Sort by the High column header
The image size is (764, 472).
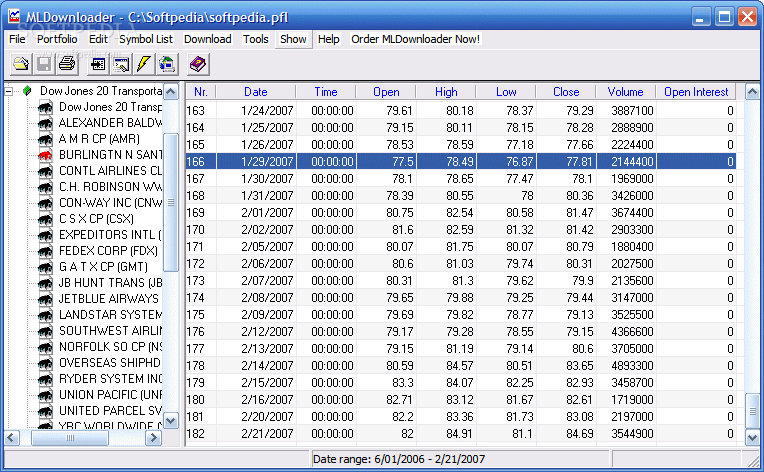(446, 92)
